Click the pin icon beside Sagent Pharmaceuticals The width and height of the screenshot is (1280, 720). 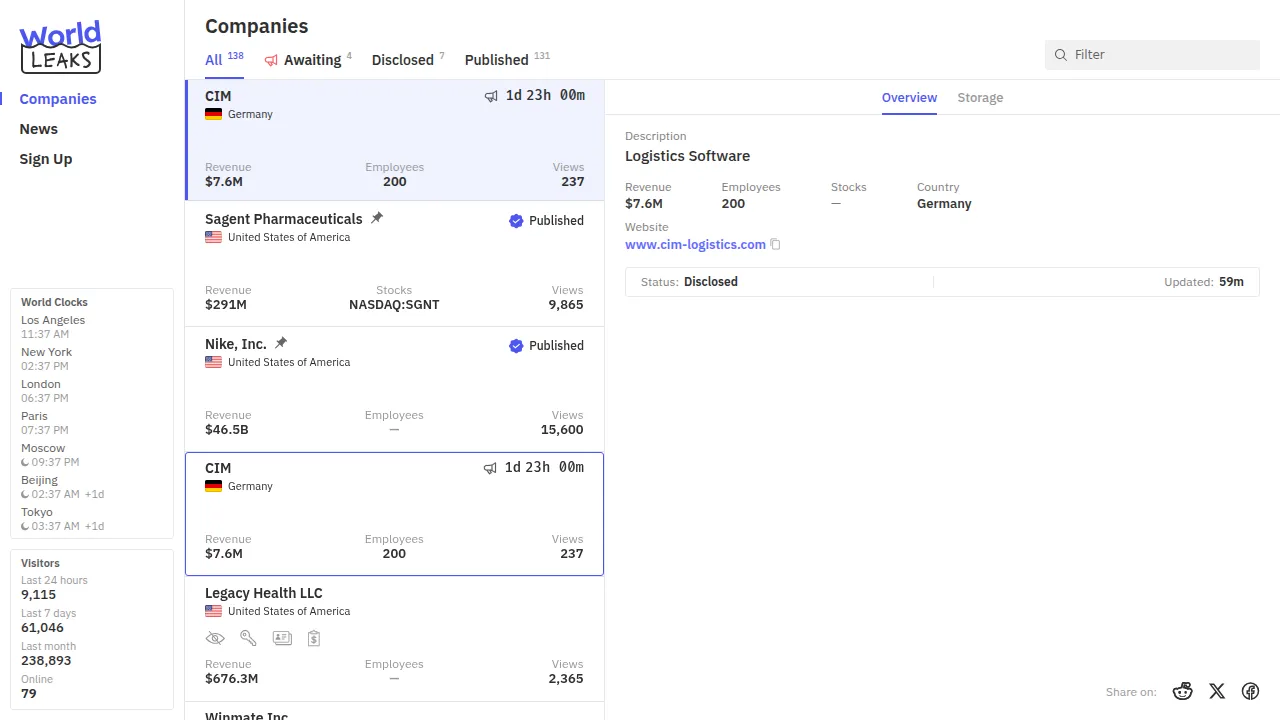pos(377,218)
